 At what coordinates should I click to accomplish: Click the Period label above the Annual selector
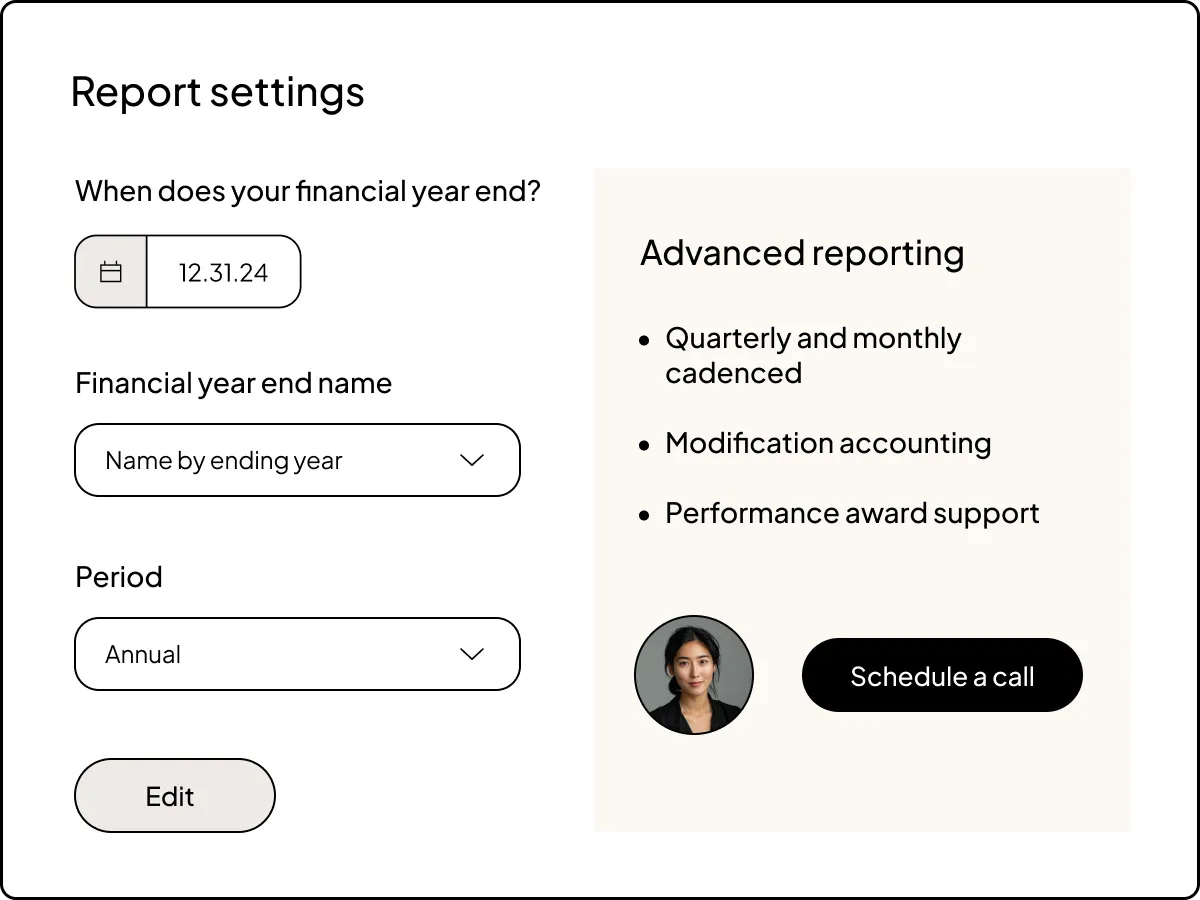click(119, 576)
